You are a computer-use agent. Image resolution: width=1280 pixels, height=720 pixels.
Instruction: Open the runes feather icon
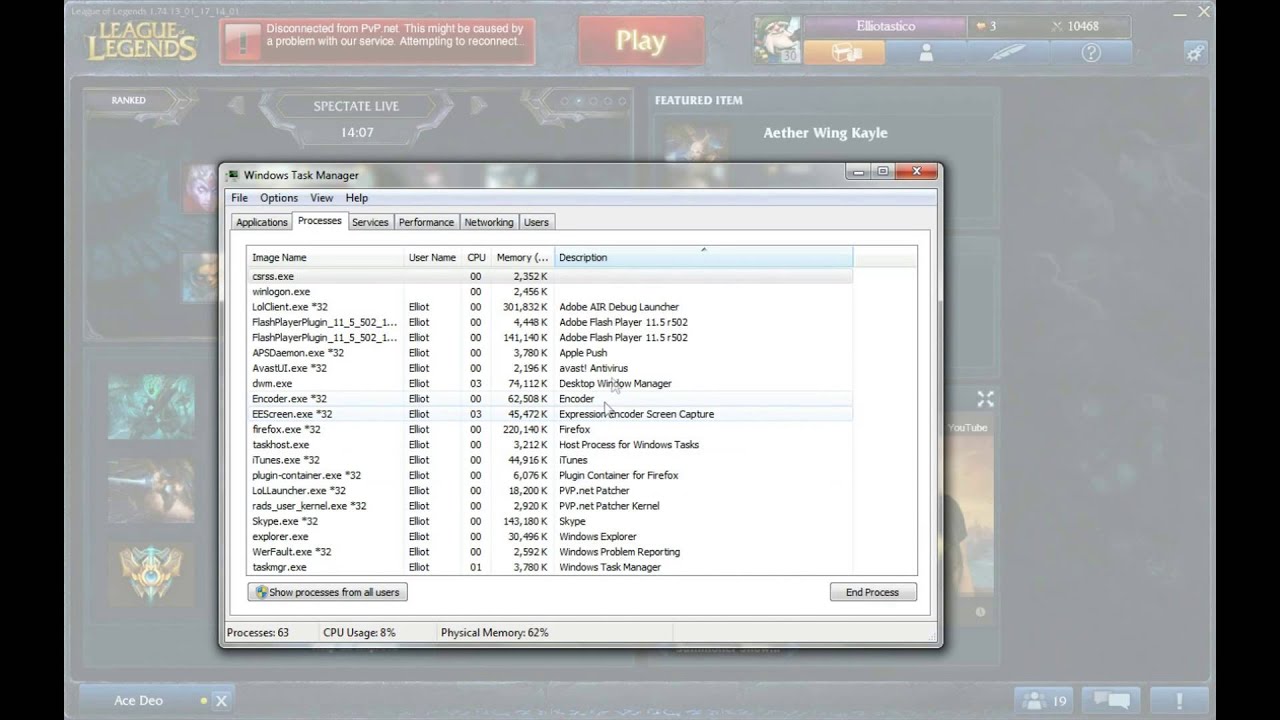[1008, 53]
